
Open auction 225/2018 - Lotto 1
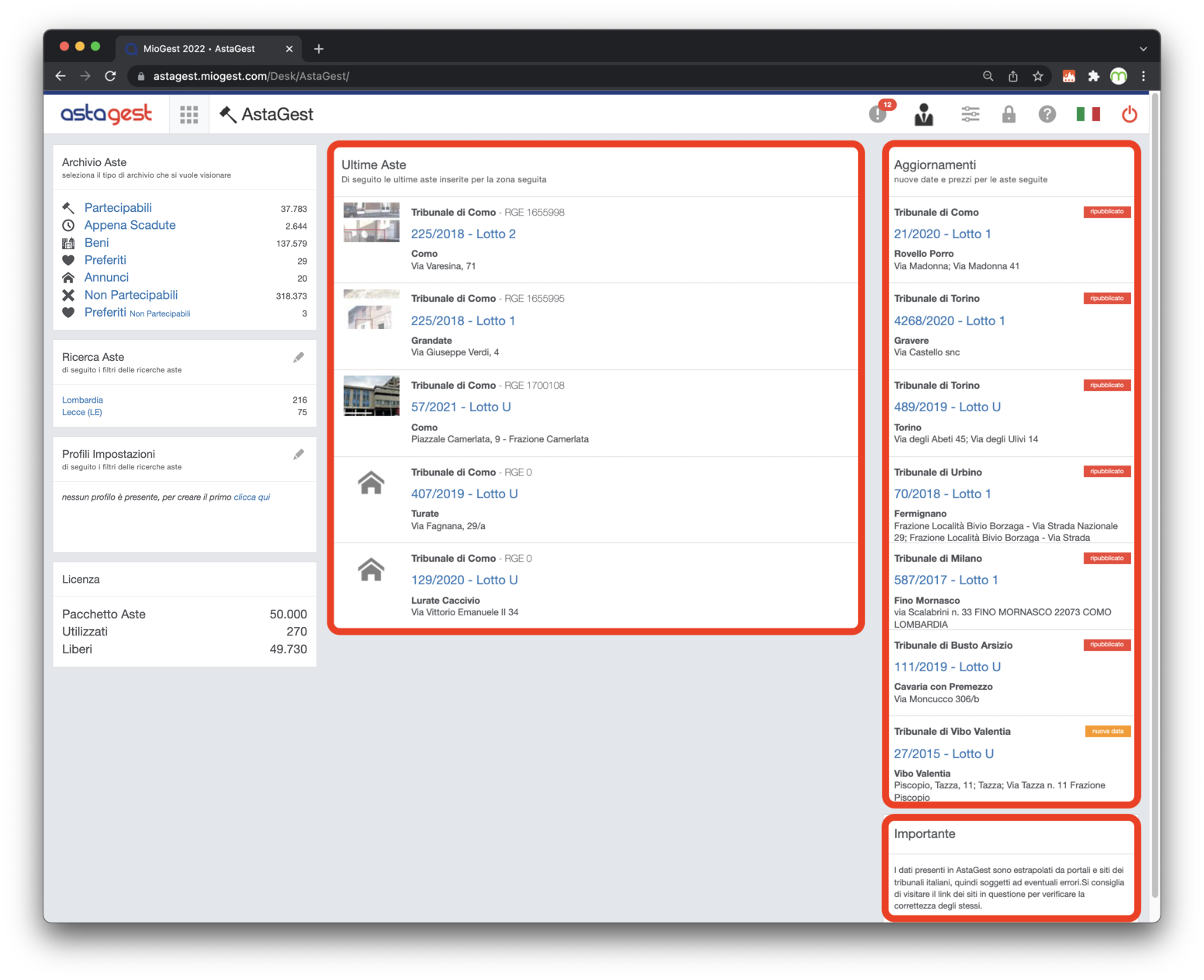click(463, 320)
